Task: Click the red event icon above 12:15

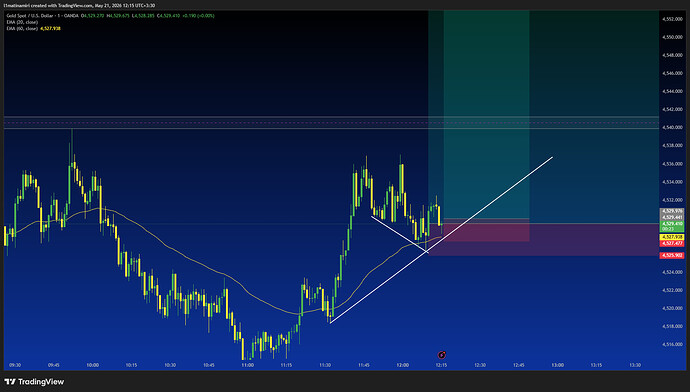Action: click(x=441, y=355)
